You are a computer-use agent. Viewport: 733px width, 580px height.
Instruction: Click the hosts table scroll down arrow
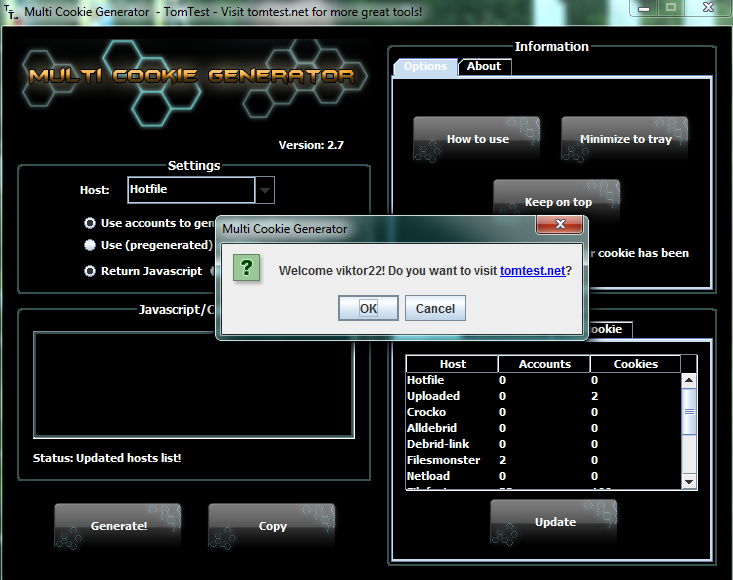(689, 481)
